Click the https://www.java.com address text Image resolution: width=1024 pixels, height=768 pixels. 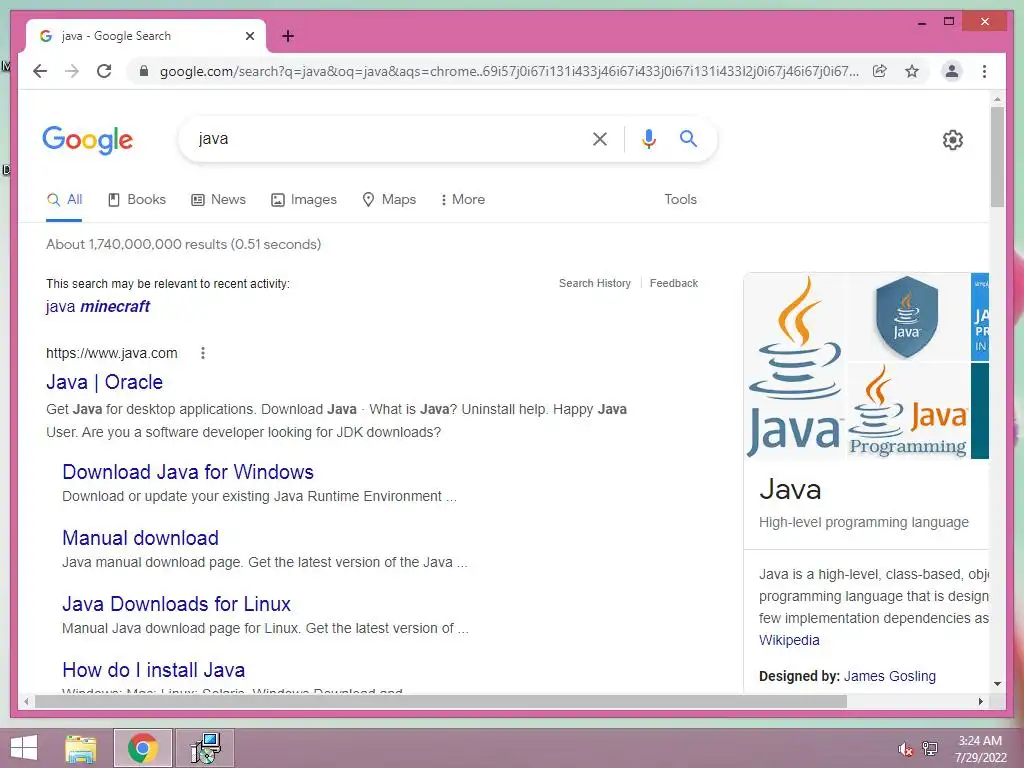click(x=112, y=353)
